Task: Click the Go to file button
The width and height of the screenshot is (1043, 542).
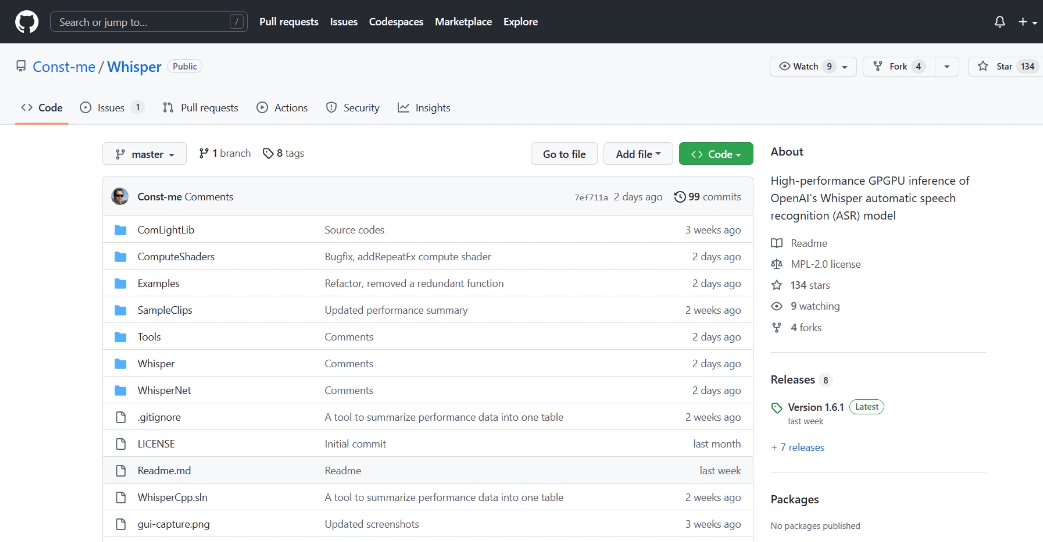Action: [x=564, y=154]
